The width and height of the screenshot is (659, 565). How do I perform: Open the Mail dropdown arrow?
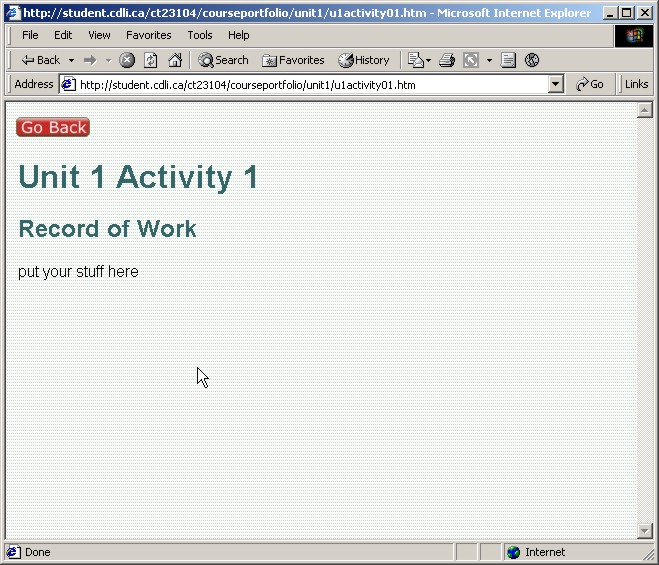pyautogui.click(x=428, y=61)
